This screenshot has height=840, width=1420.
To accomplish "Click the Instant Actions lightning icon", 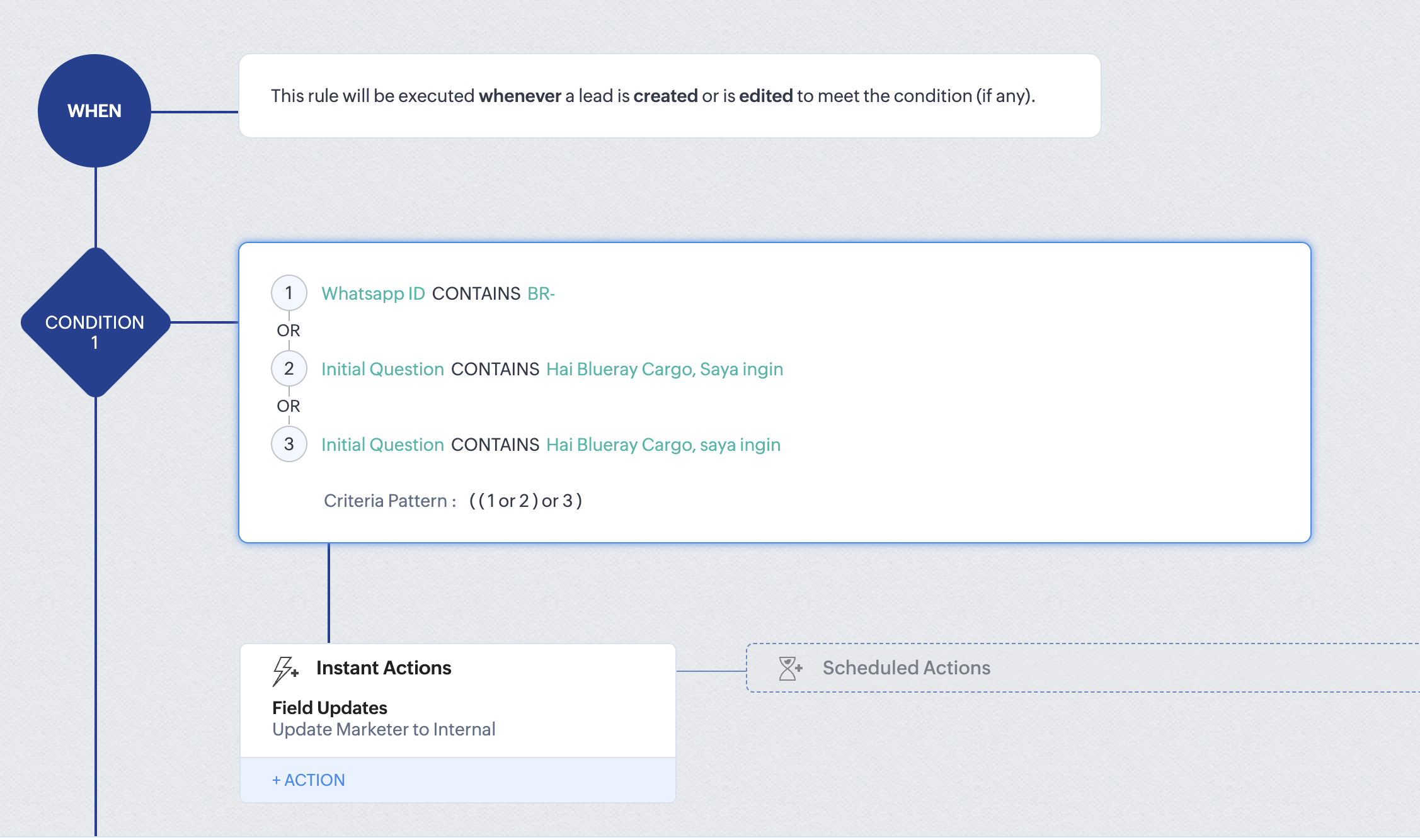I will [x=285, y=670].
